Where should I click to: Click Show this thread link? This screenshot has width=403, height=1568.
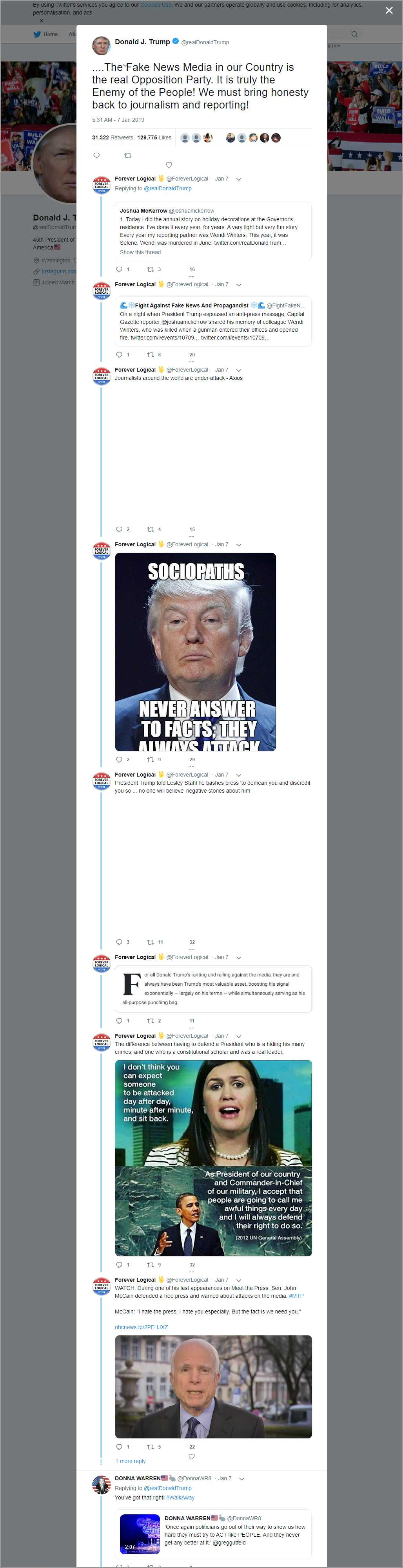click(140, 252)
